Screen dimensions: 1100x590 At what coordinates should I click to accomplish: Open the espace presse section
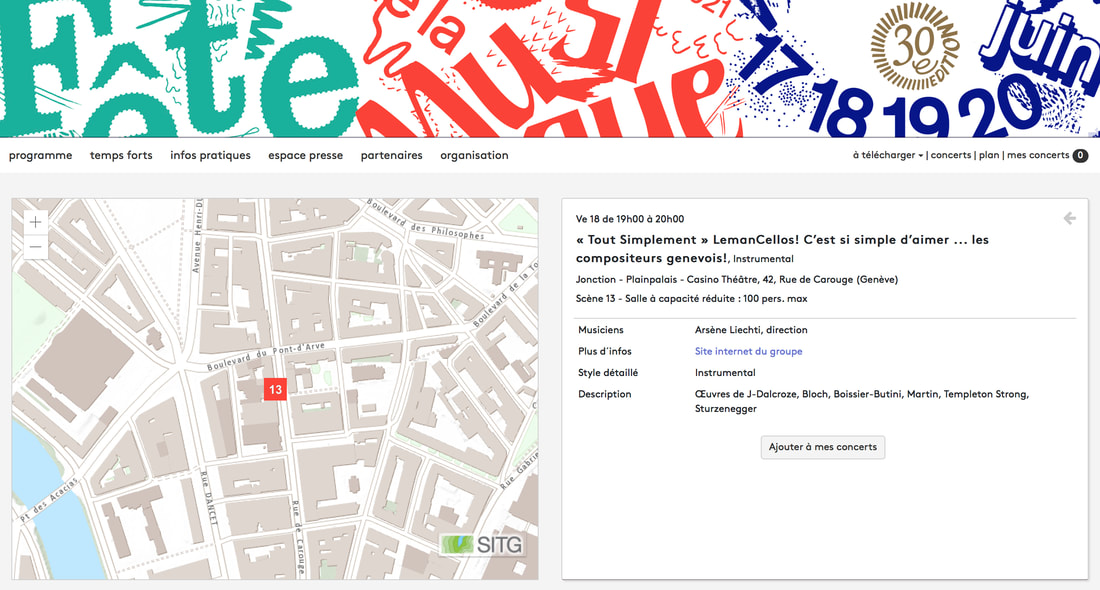pyautogui.click(x=305, y=156)
